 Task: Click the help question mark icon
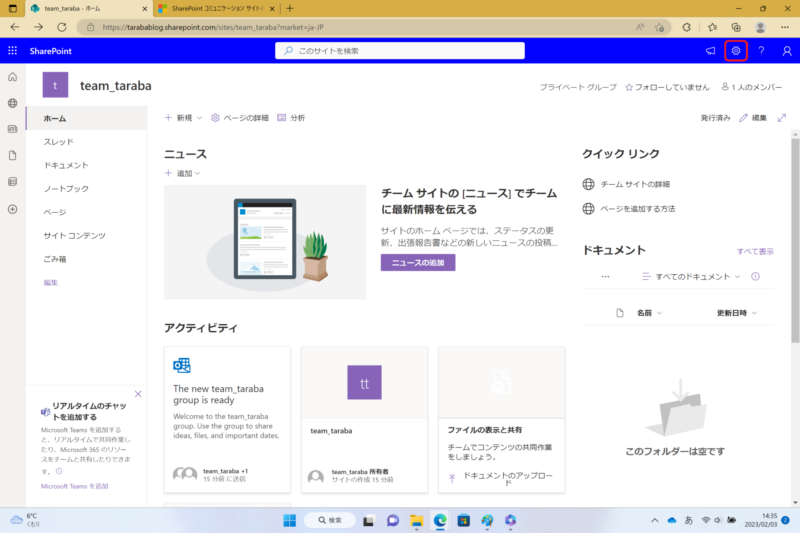pyautogui.click(x=761, y=50)
